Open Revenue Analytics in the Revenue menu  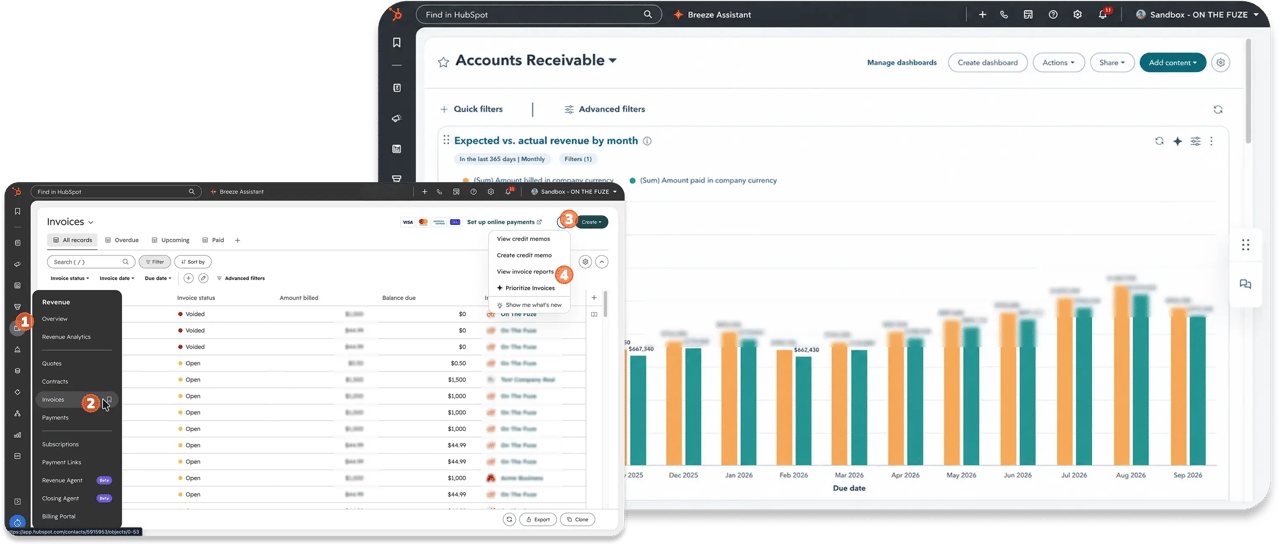tap(66, 337)
